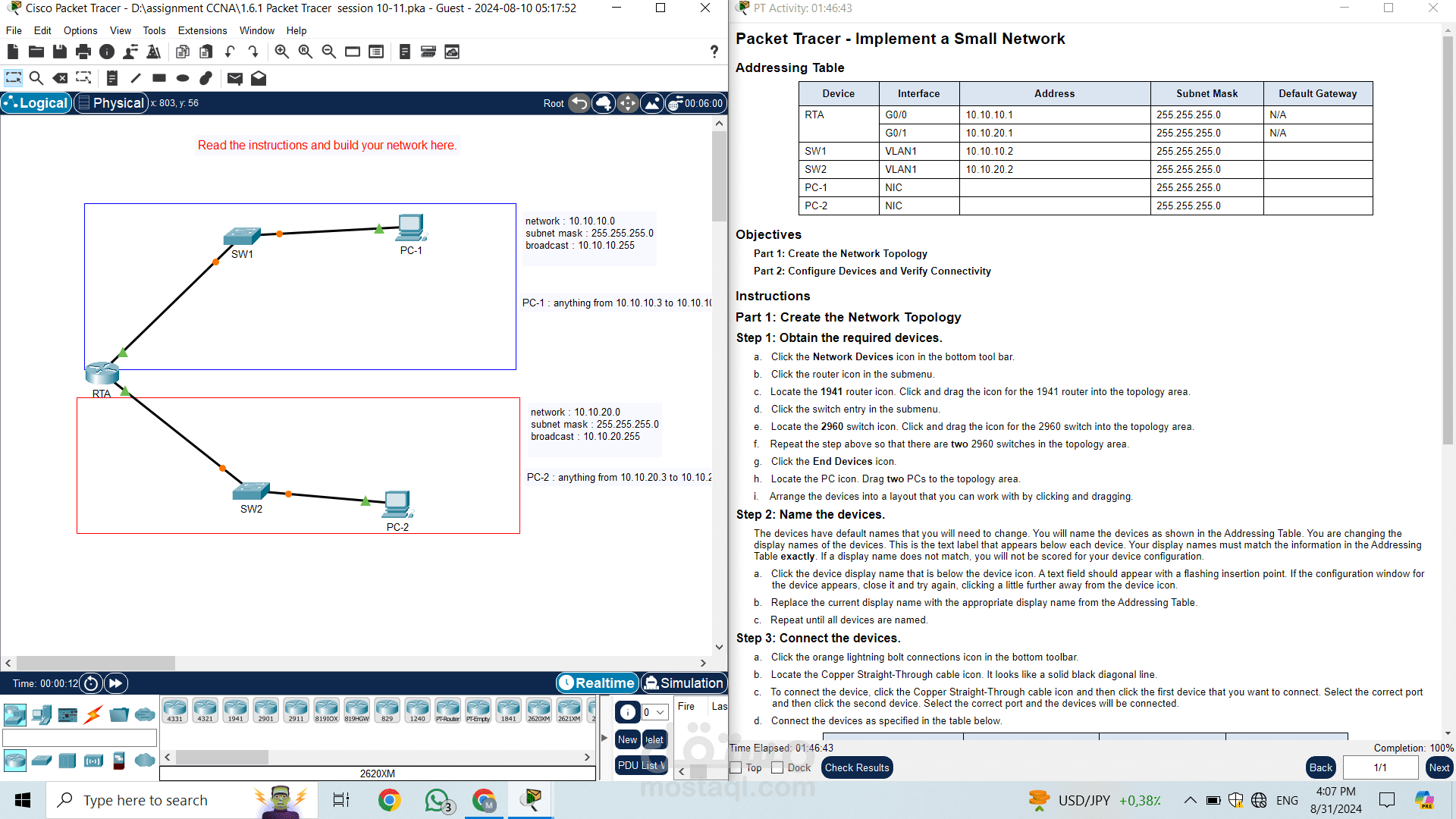Check the Dock checkbox
1456x819 pixels.
pyautogui.click(x=777, y=767)
